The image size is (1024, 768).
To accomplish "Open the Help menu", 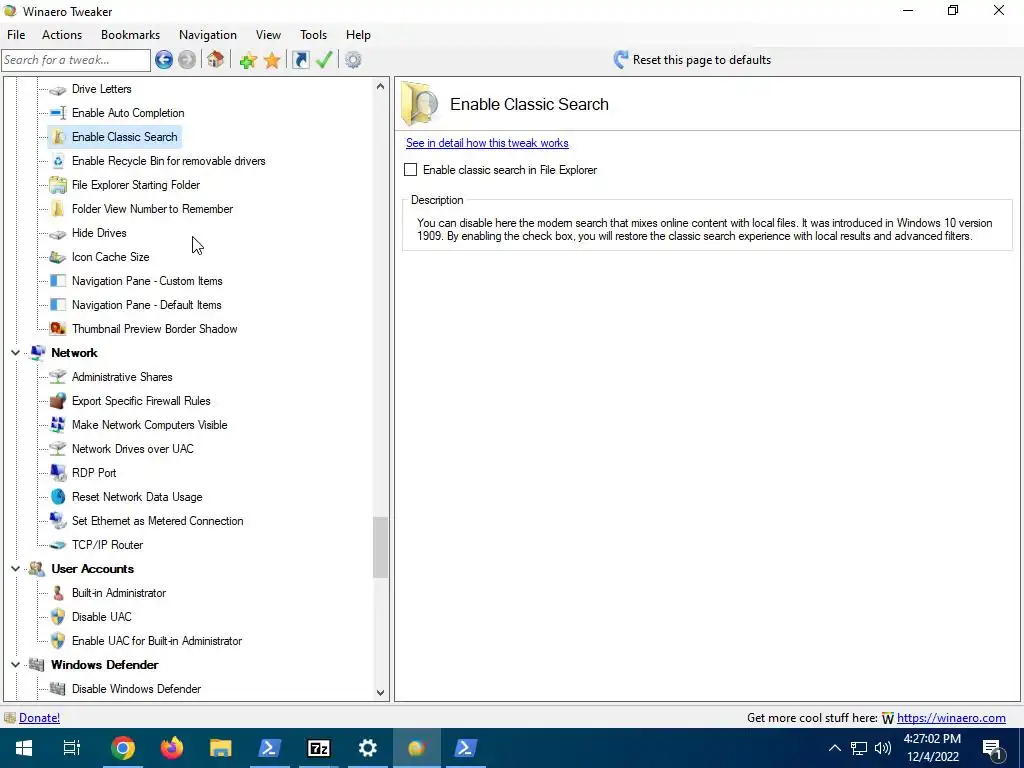I will point(358,35).
